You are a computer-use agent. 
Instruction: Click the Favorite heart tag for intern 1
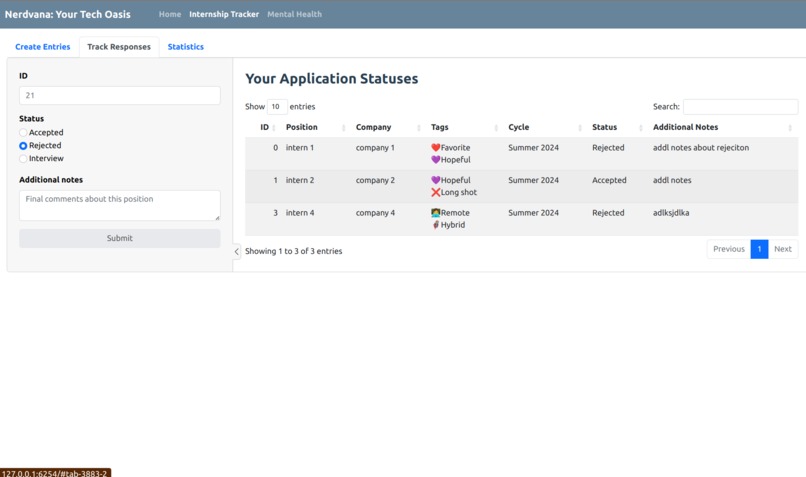coord(450,148)
